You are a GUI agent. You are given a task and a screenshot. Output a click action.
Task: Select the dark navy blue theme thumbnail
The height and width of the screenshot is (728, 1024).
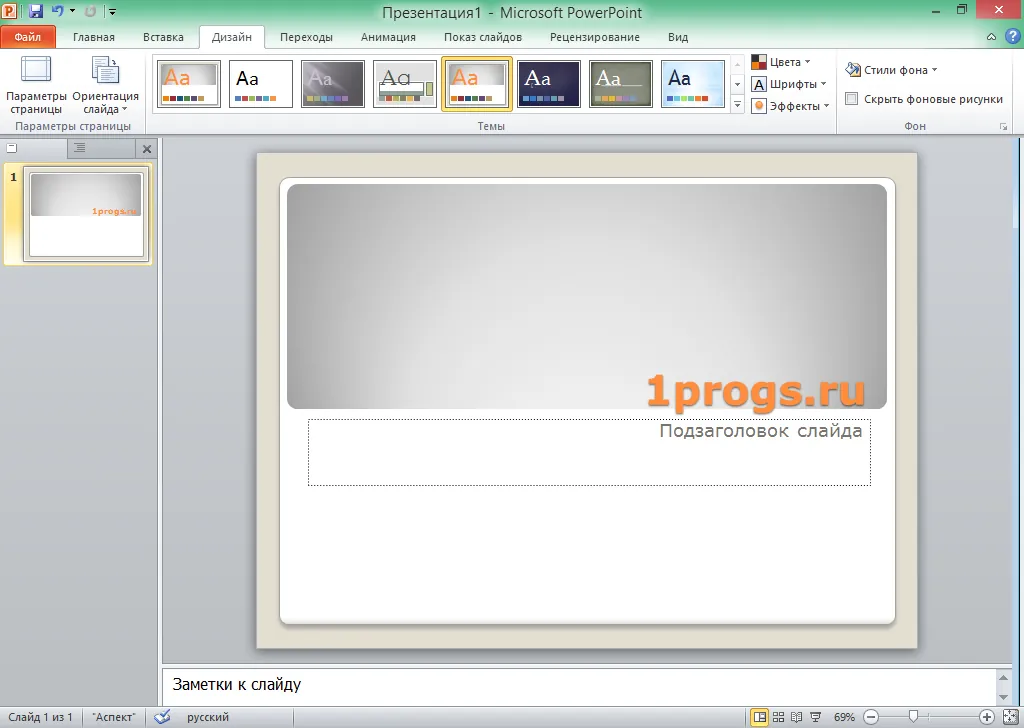[549, 84]
